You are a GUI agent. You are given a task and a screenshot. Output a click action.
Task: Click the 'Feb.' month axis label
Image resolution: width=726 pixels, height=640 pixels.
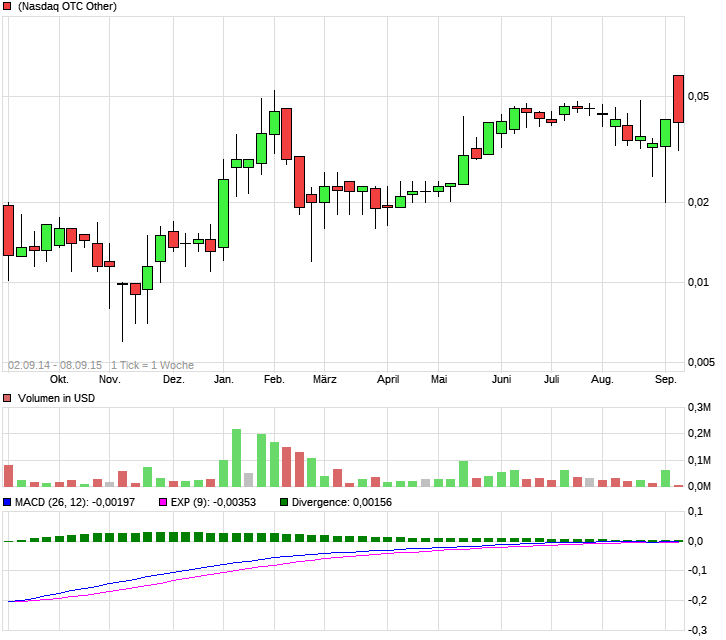(274, 380)
